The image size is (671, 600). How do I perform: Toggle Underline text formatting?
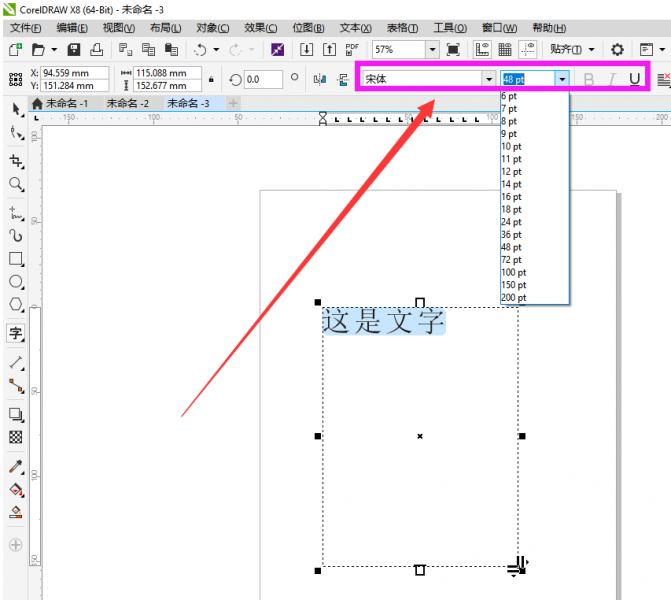635,79
